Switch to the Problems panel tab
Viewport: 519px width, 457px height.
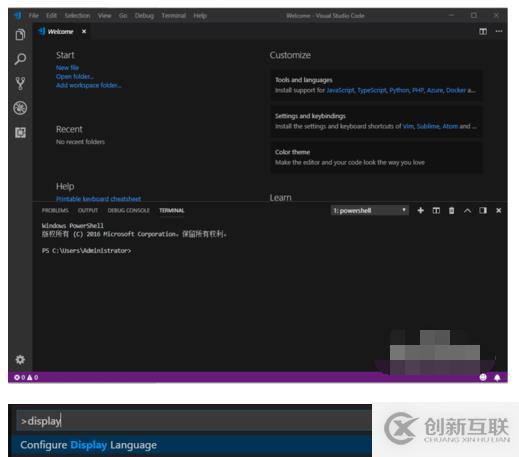[55, 210]
